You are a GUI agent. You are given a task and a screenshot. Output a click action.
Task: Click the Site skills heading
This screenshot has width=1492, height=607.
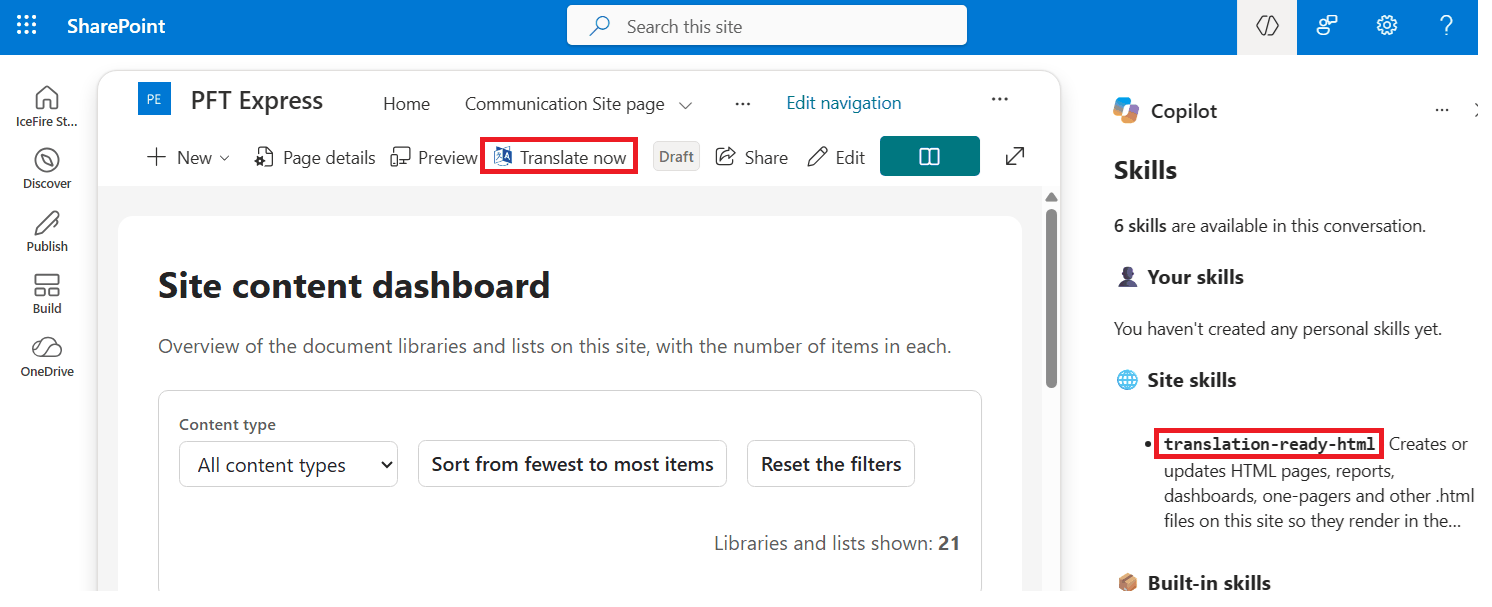[1191, 380]
